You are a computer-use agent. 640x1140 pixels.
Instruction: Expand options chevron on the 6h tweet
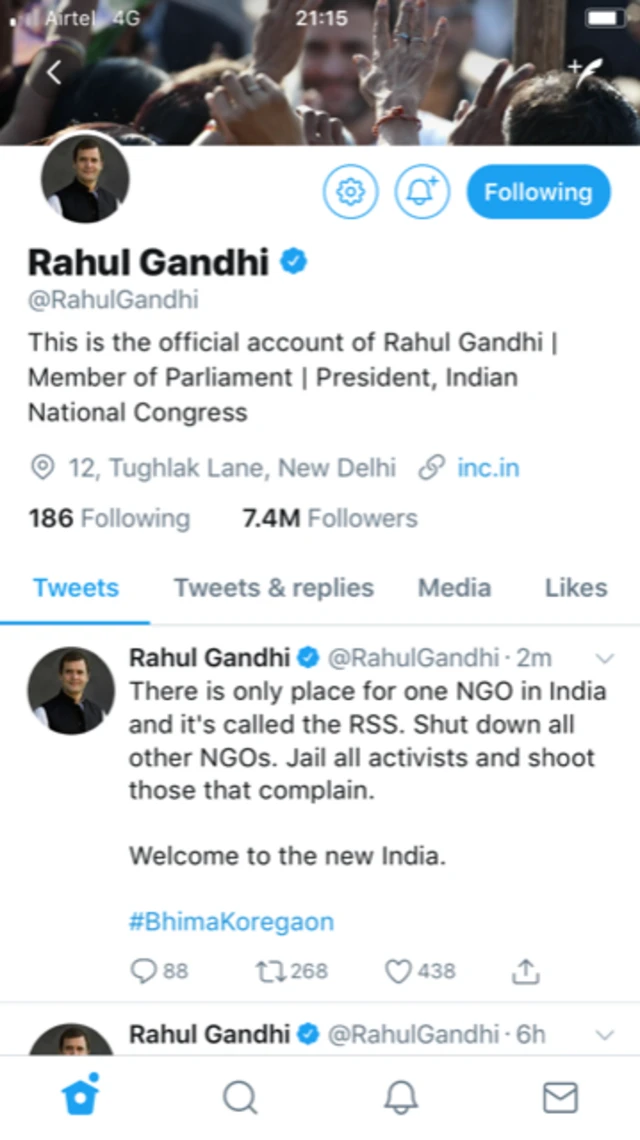(604, 1035)
